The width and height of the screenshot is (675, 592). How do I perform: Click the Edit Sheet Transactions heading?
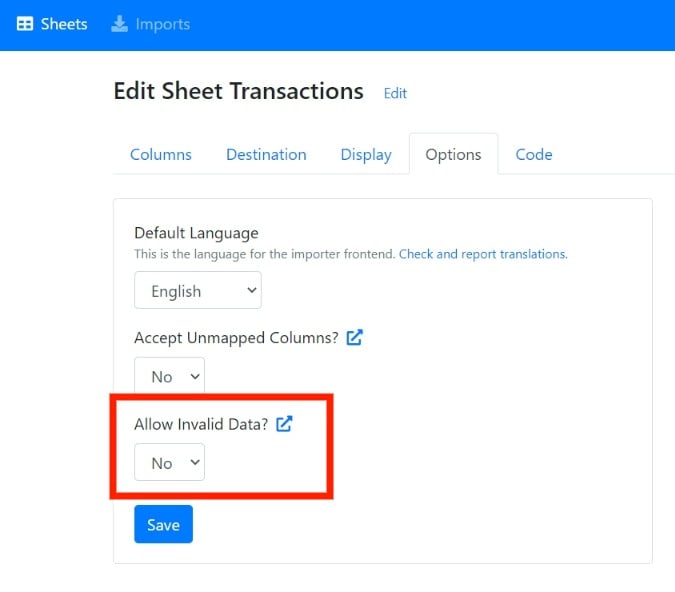pos(238,91)
